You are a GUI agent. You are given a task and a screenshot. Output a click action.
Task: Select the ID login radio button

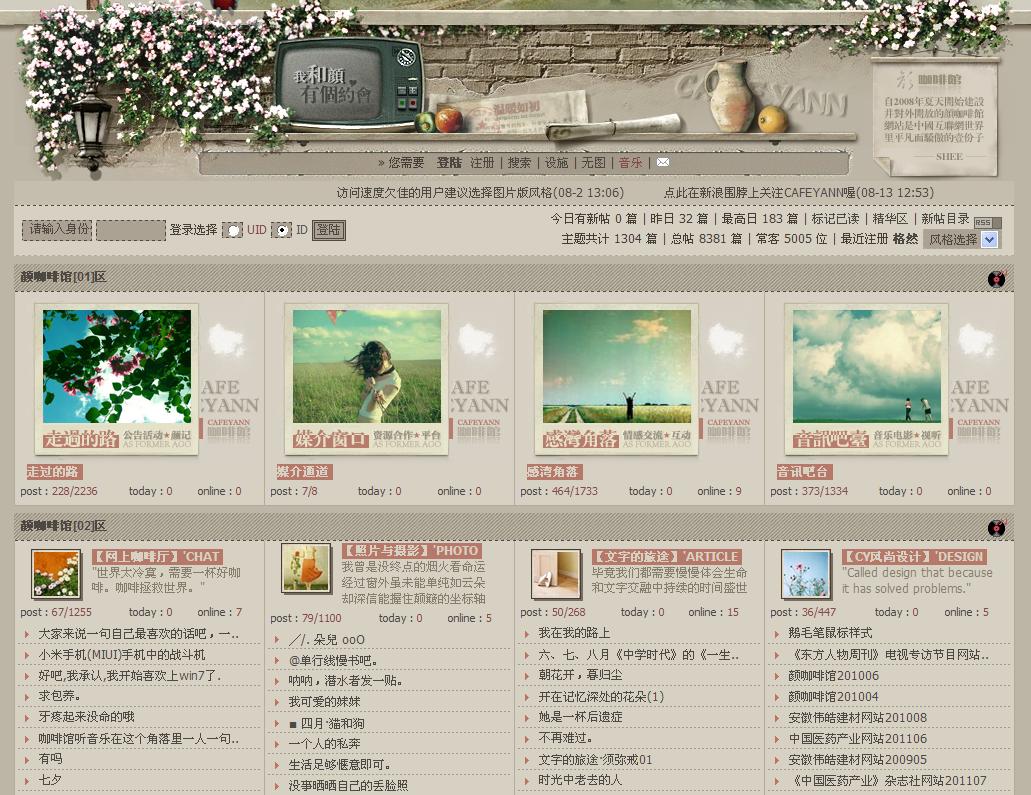click(x=281, y=230)
